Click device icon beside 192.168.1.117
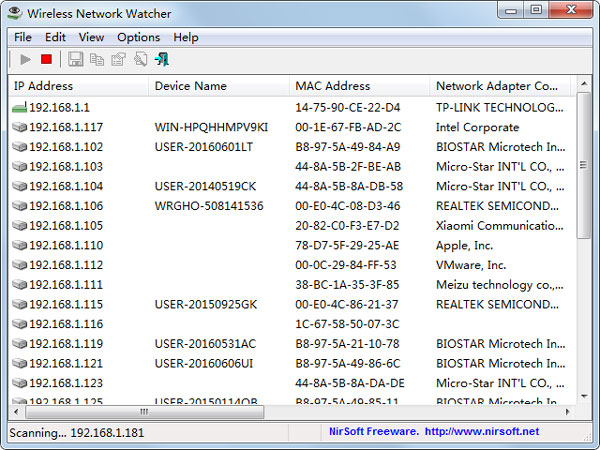 coord(20,127)
